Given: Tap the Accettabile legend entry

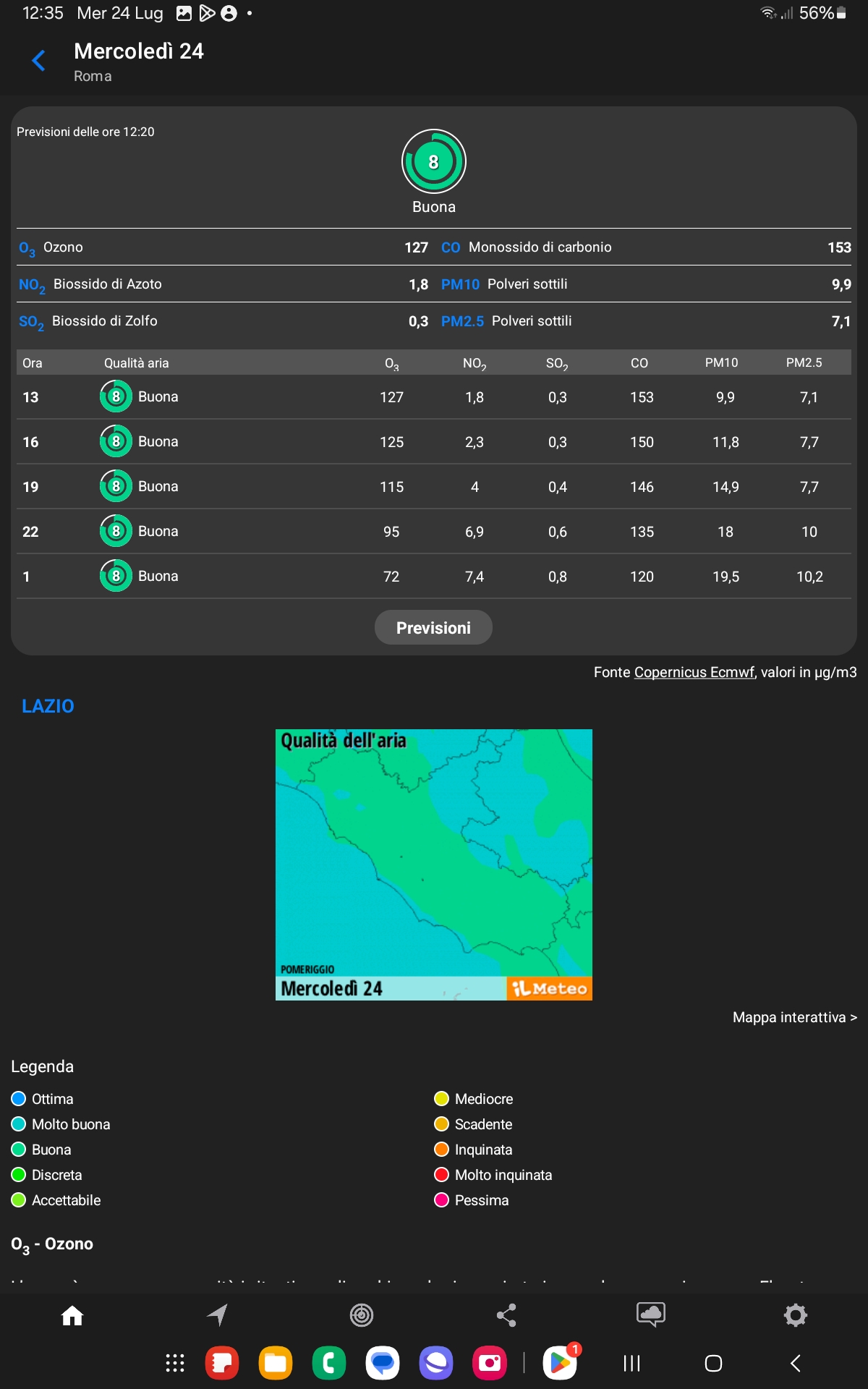Looking at the screenshot, I should tap(56, 1200).
